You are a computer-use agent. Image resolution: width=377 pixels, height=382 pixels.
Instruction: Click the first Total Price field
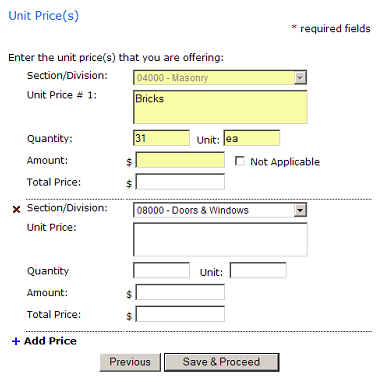180,182
